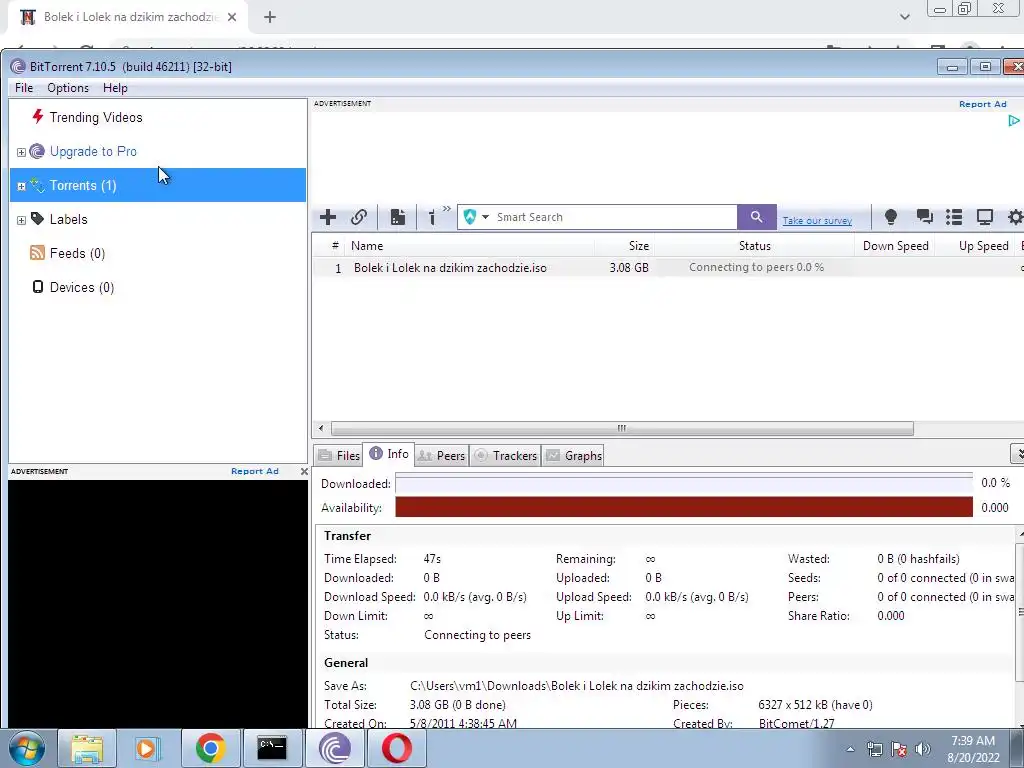Select Feeds (0) in the sidebar

click(77, 253)
